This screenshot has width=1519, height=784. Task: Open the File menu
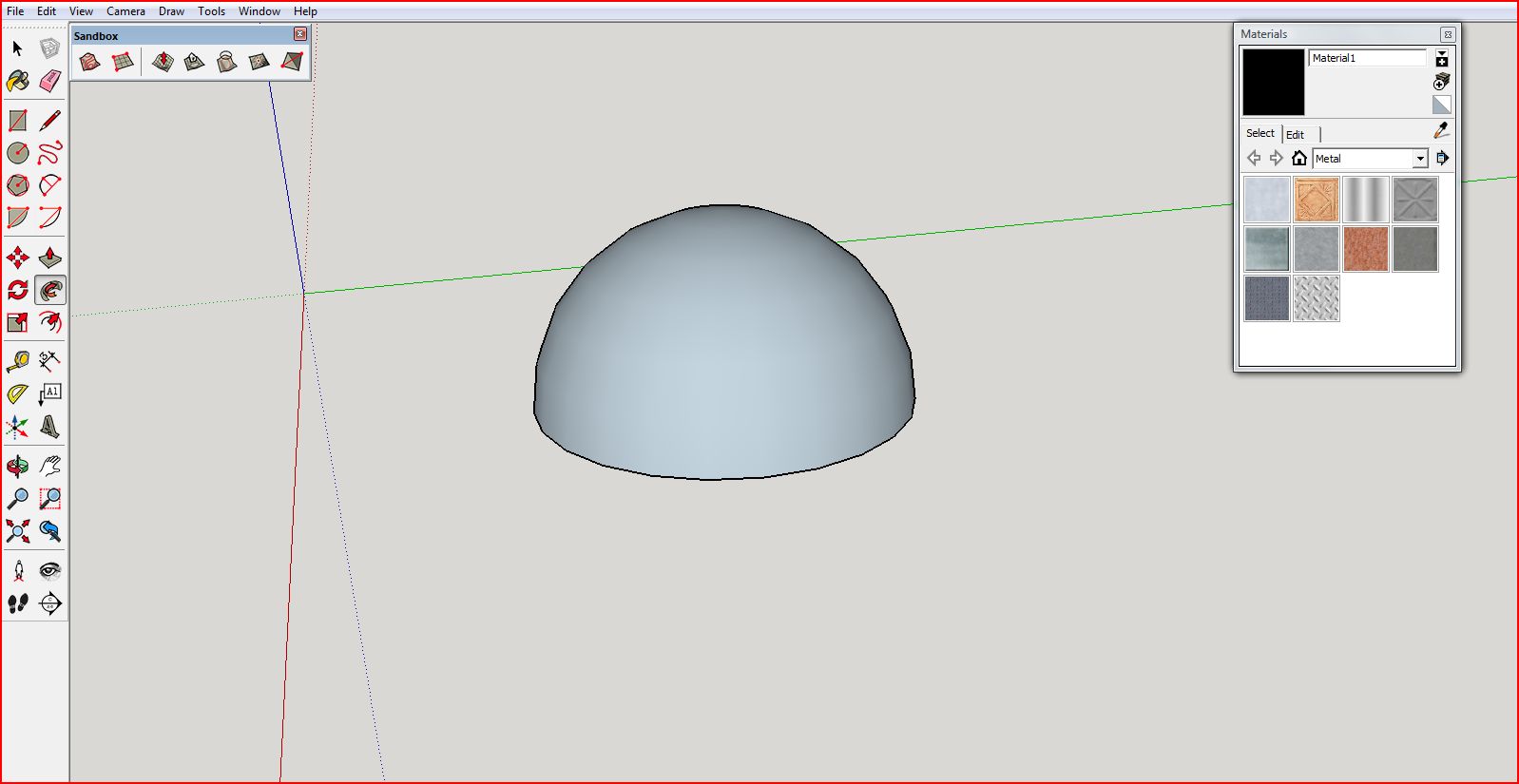15,11
